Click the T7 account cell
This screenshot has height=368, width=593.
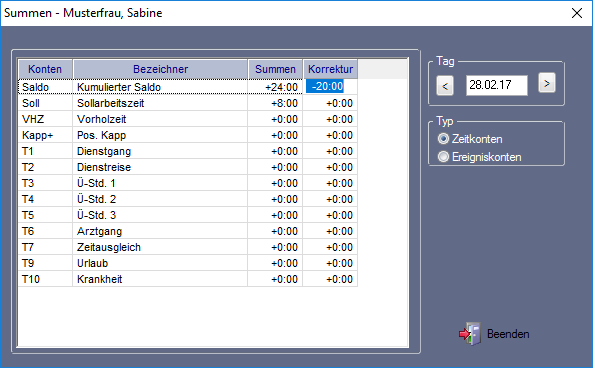pos(45,247)
